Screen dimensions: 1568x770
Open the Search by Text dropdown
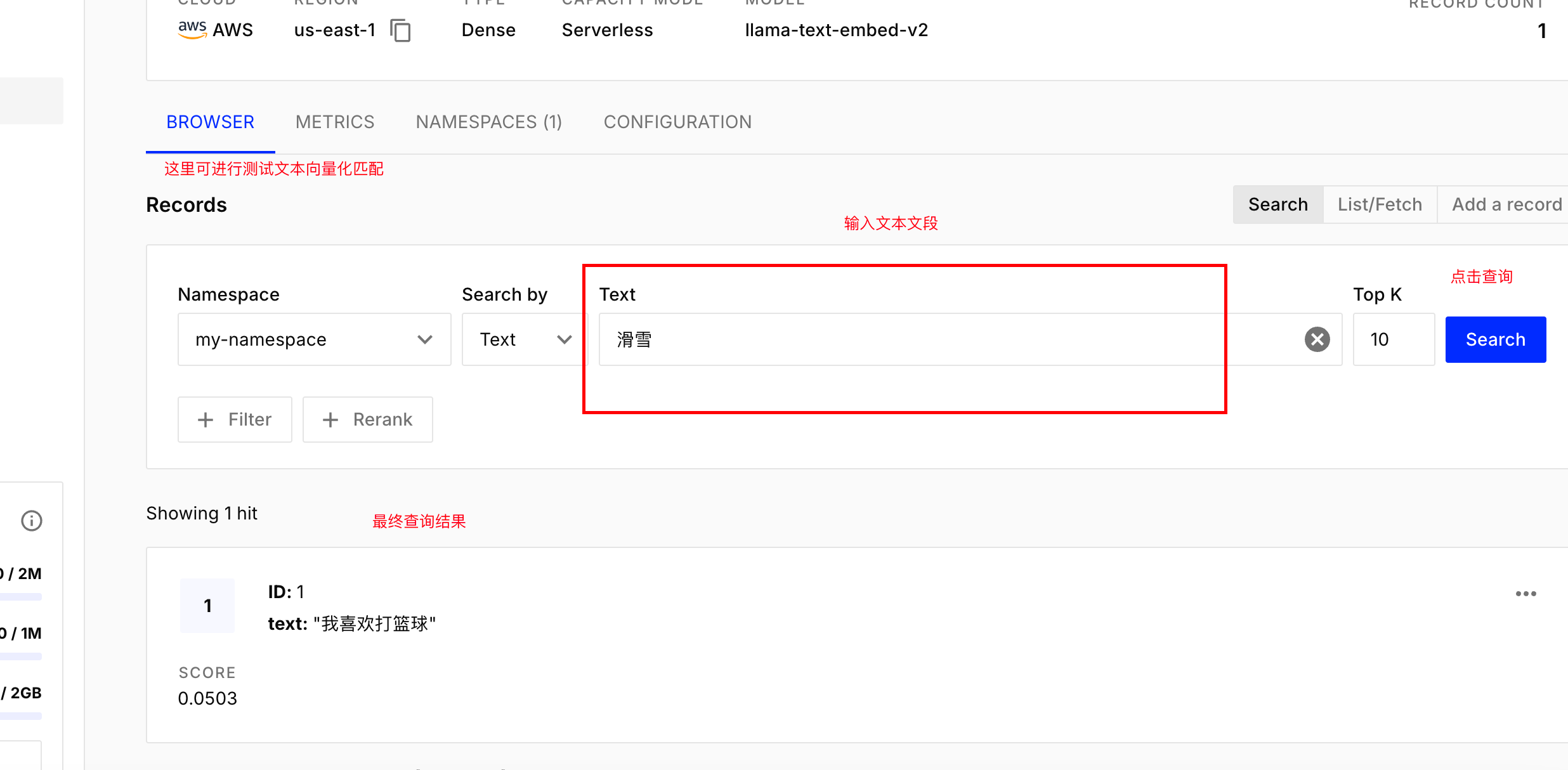click(x=525, y=339)
